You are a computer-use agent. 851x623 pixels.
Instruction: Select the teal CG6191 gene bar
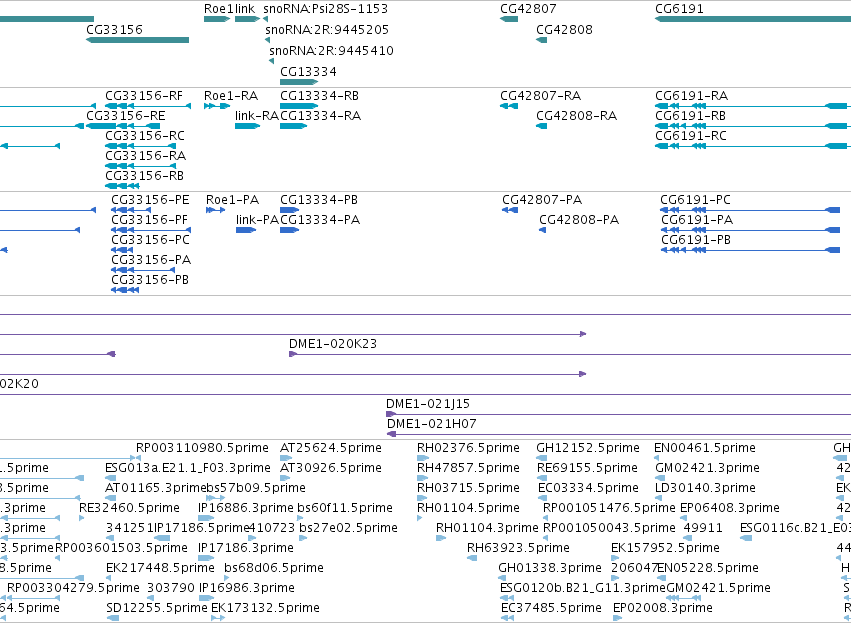coord(753,19)
